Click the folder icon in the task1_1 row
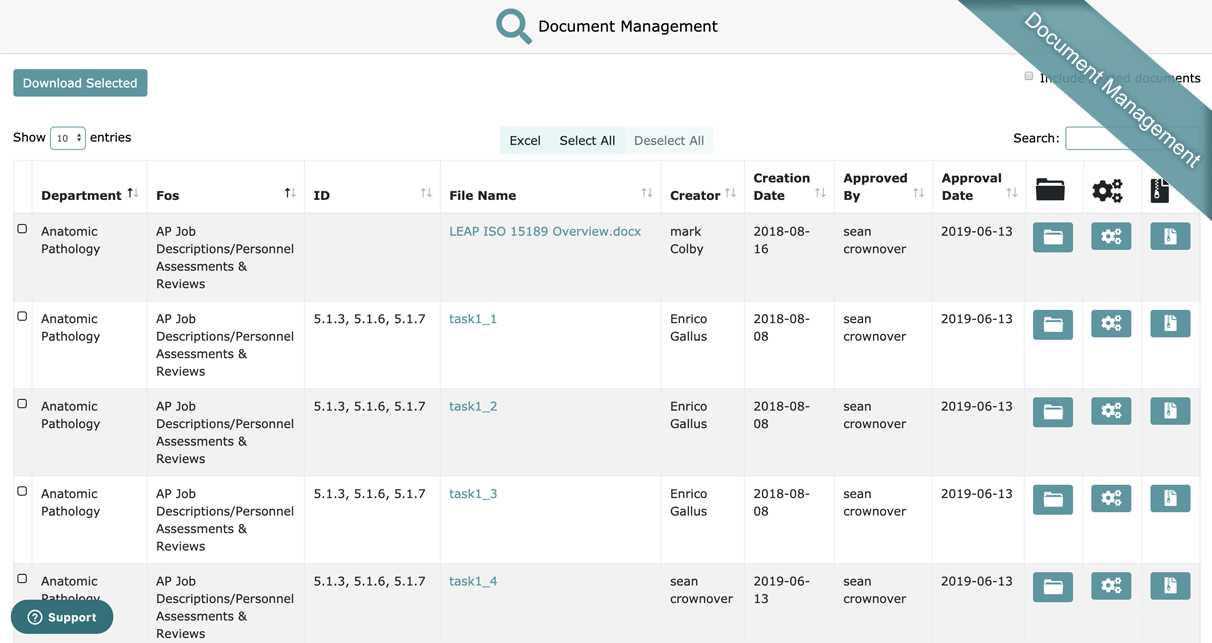The width and height of the screenshot is (1212, 643). pyautogui.click(x=1052, y=324)
